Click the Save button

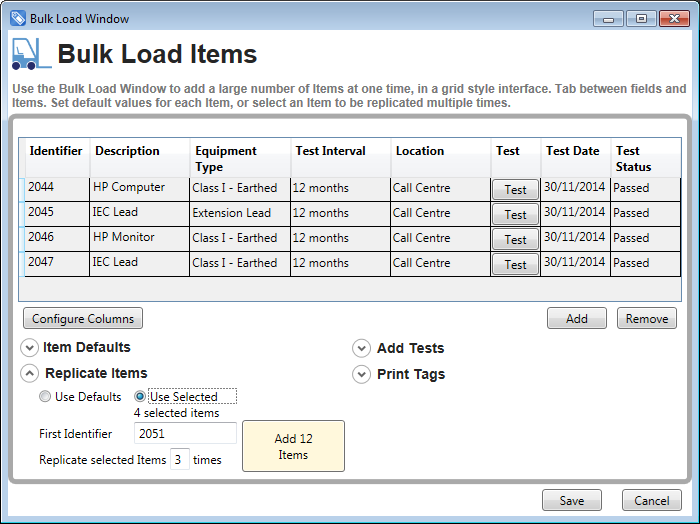coord(571,500)
